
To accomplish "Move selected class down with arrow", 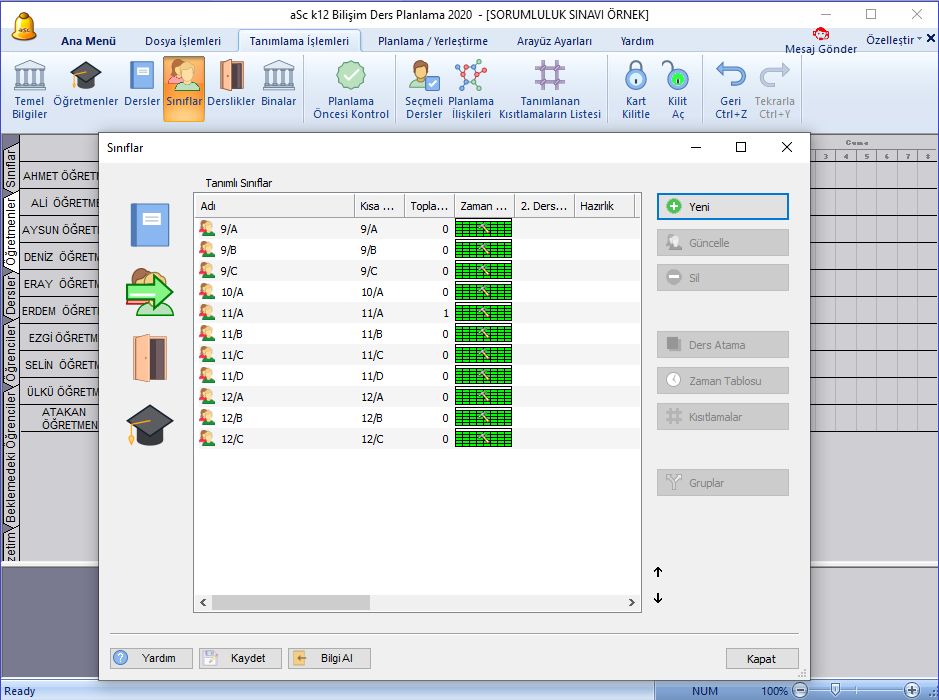I will pos(658,598).
